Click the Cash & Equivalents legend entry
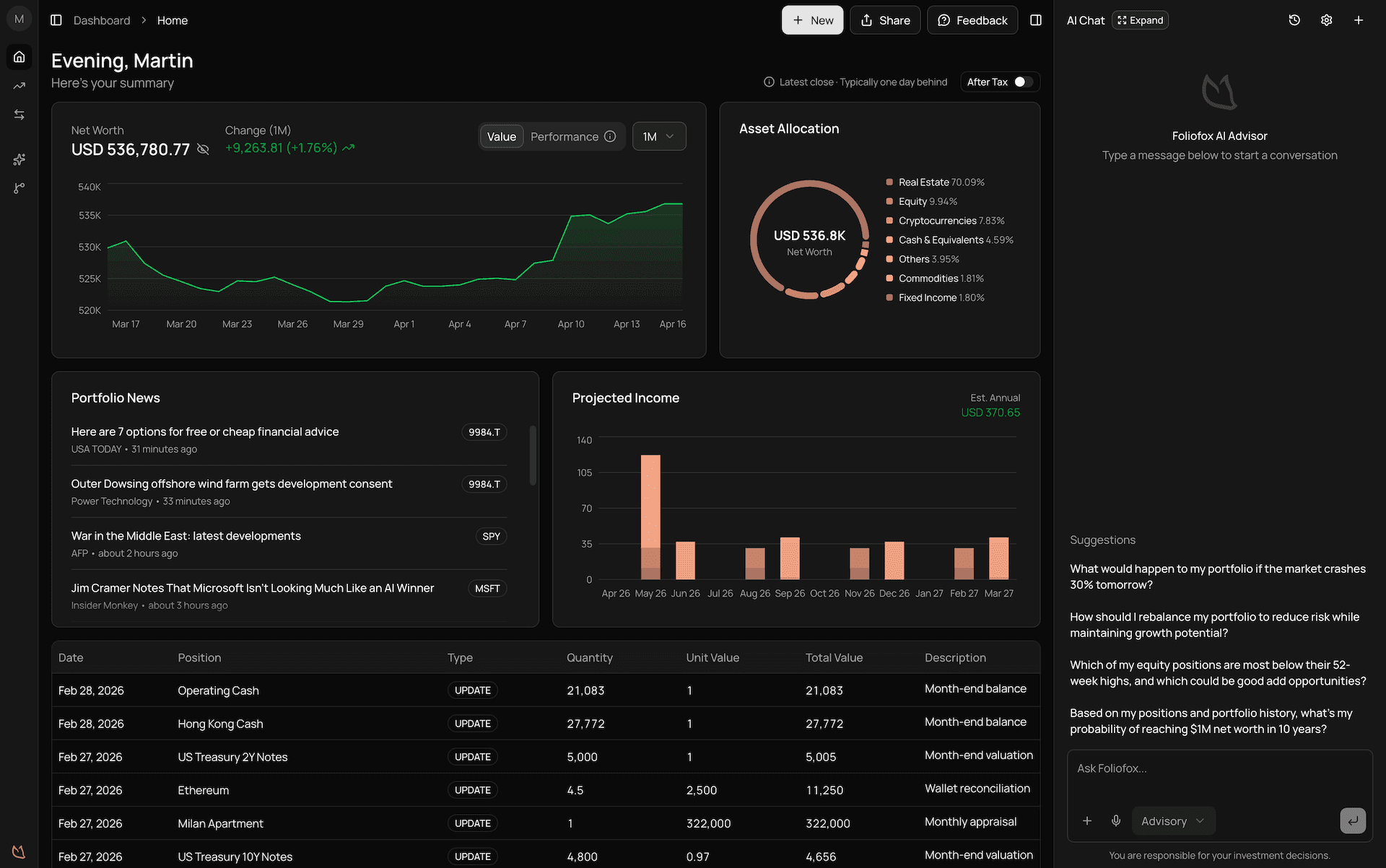This screenshot has height=868, width=1386. tap(949, 240)
